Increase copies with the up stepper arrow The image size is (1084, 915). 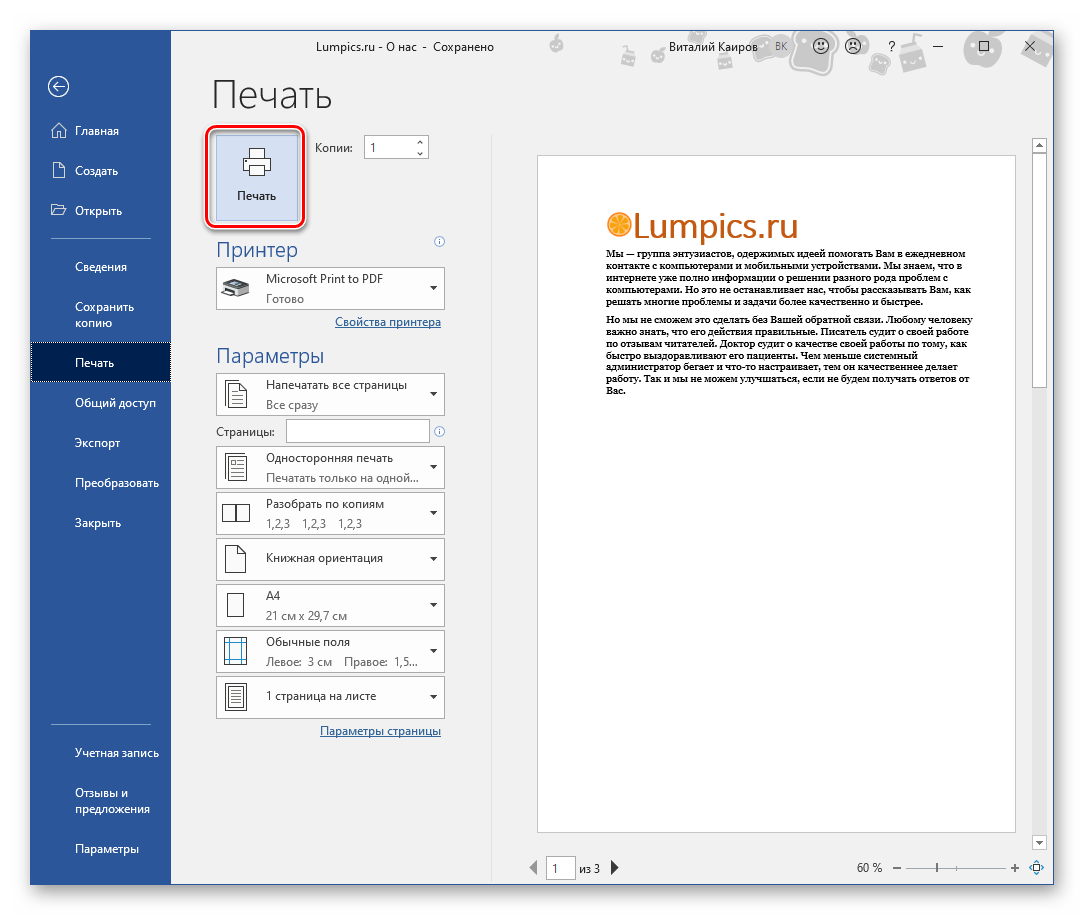(420, 142)
